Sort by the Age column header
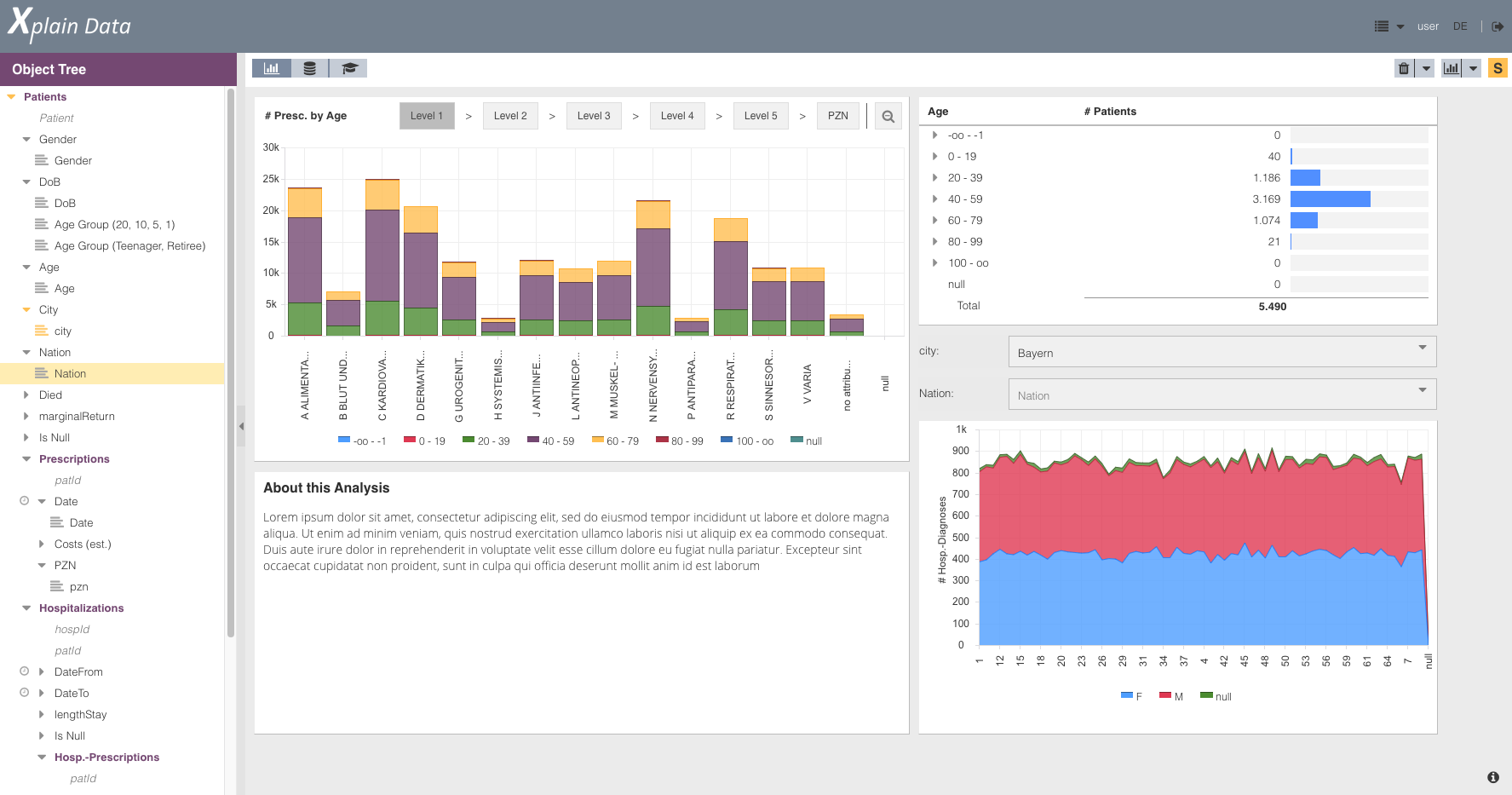 coord(938,111)
